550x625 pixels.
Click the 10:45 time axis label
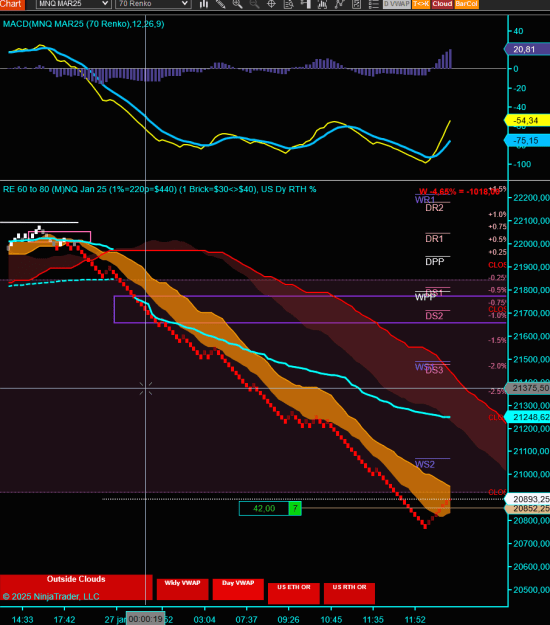coord(331,620)
